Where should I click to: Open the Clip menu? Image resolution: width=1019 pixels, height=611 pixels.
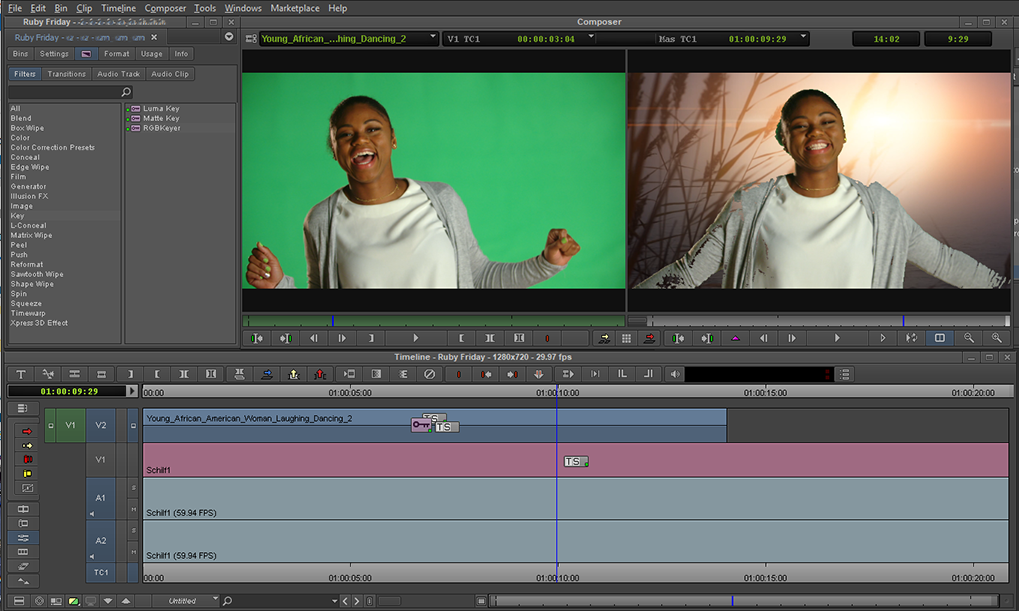pyautogui.click(x=84, y=7)
